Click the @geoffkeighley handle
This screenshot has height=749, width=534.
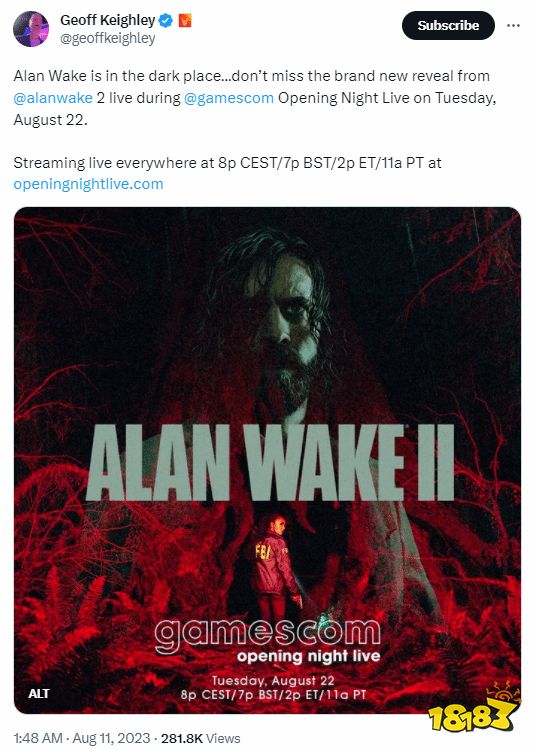tap(107, 39)
